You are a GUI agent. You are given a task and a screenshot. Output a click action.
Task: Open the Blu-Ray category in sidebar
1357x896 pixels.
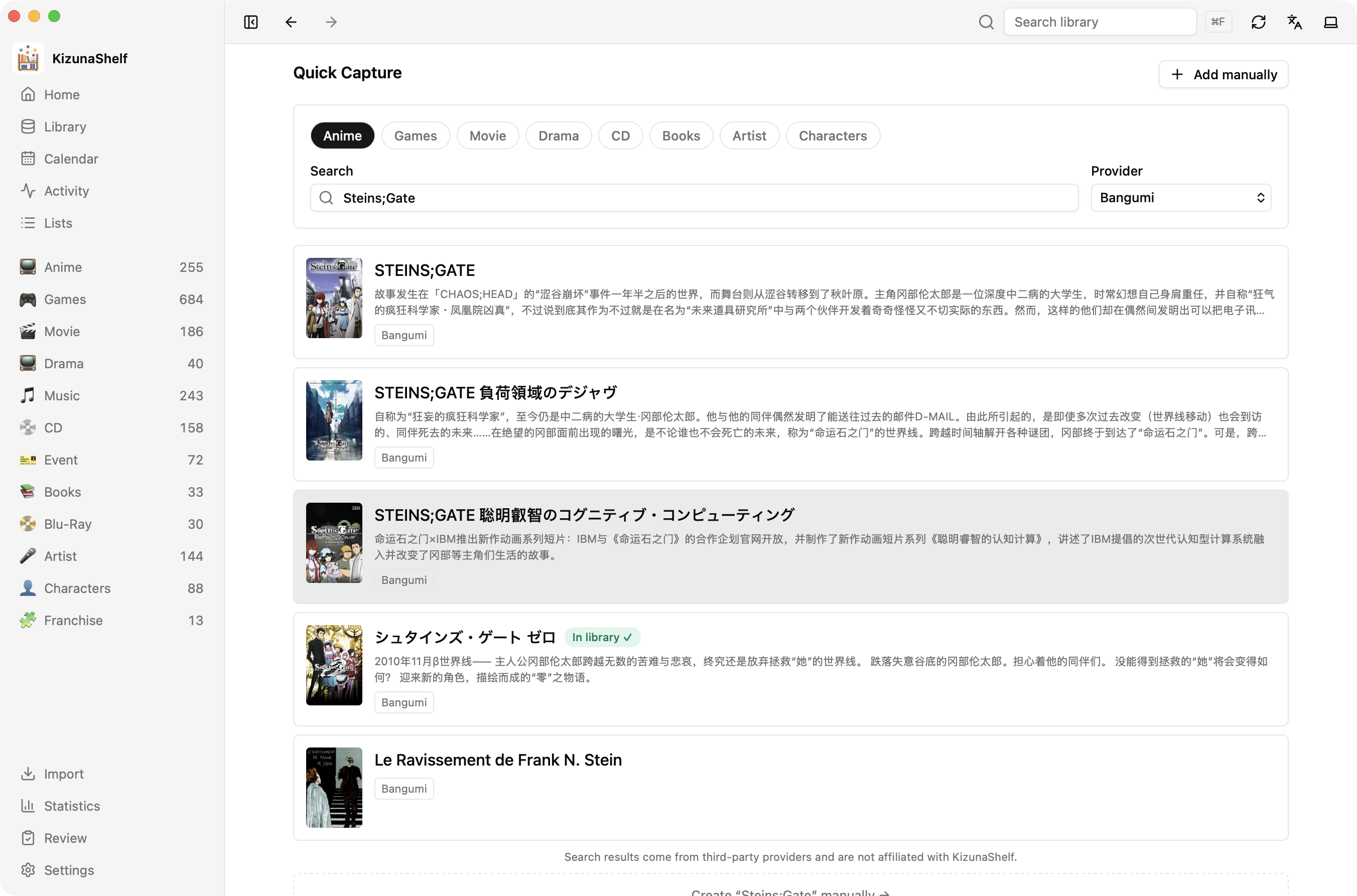pyautogui.click(x=112, y=524)
